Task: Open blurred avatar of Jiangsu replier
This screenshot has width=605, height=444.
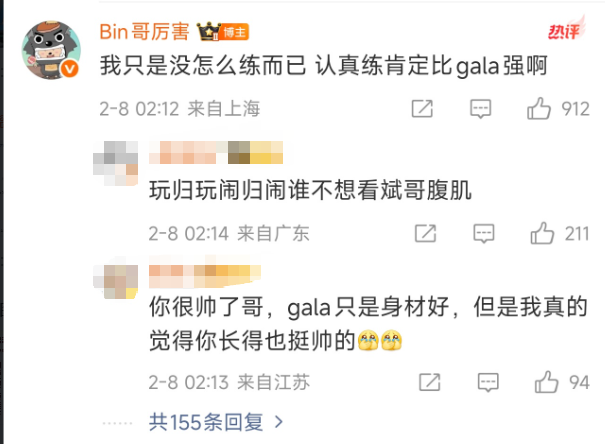Action: point(115,277)
